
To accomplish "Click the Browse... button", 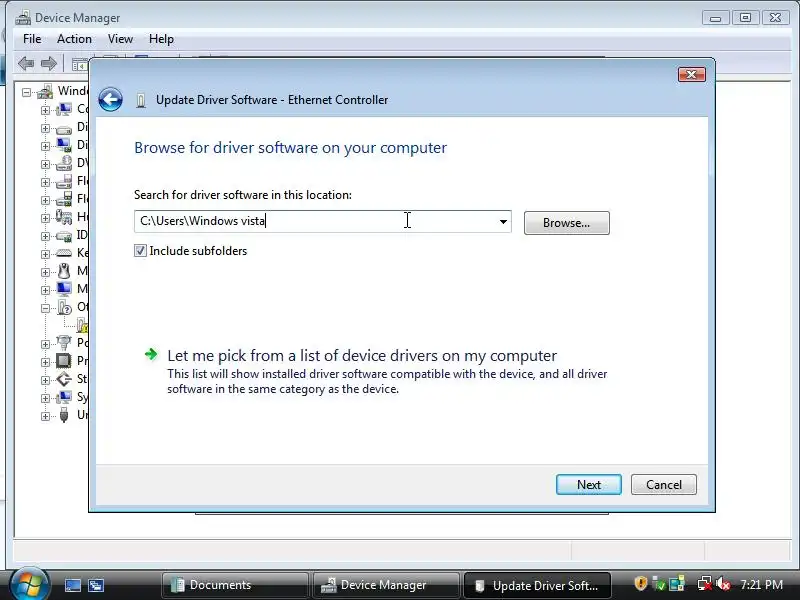I will point(566,223).
